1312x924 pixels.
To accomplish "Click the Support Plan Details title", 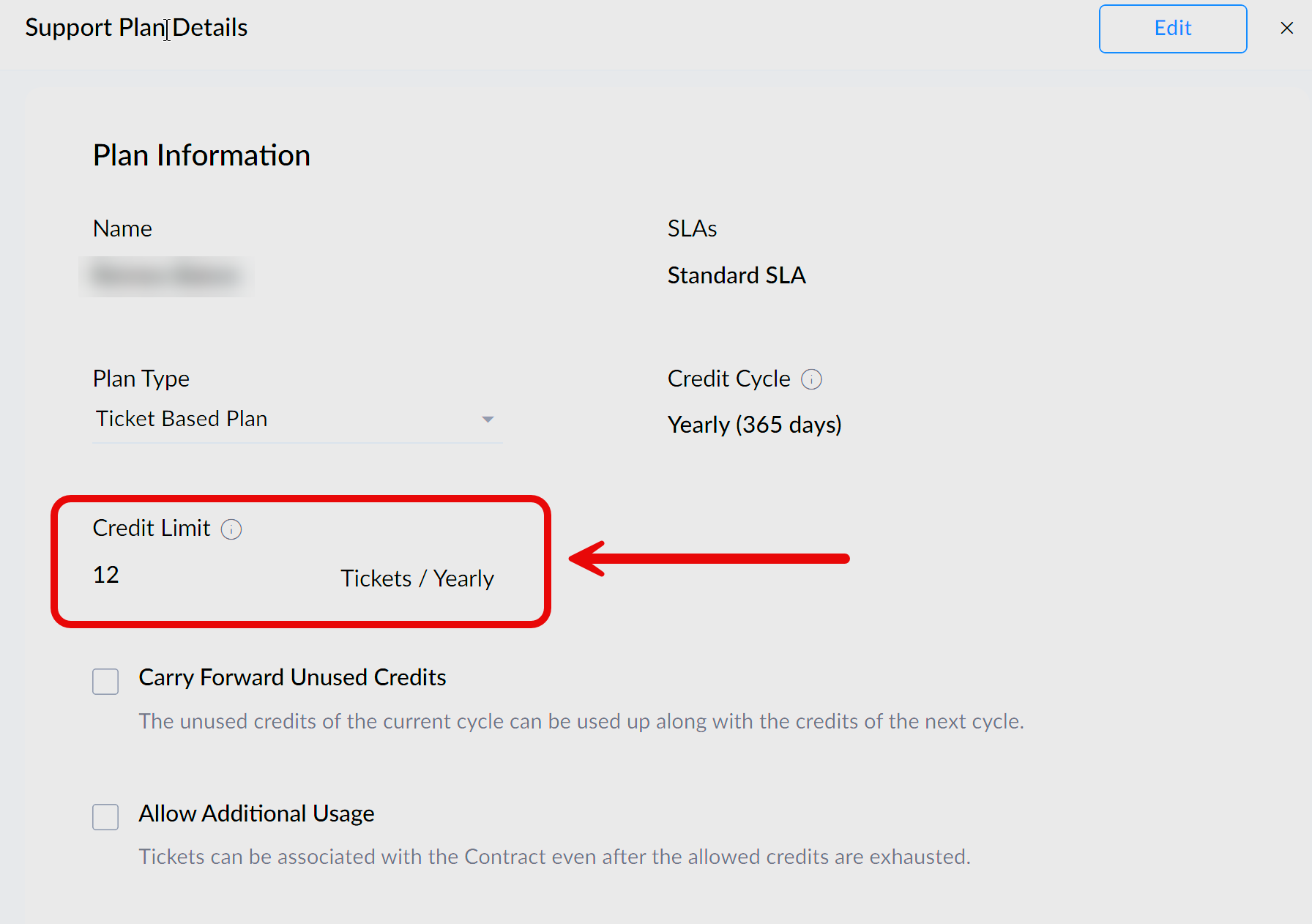I will 136,28.
